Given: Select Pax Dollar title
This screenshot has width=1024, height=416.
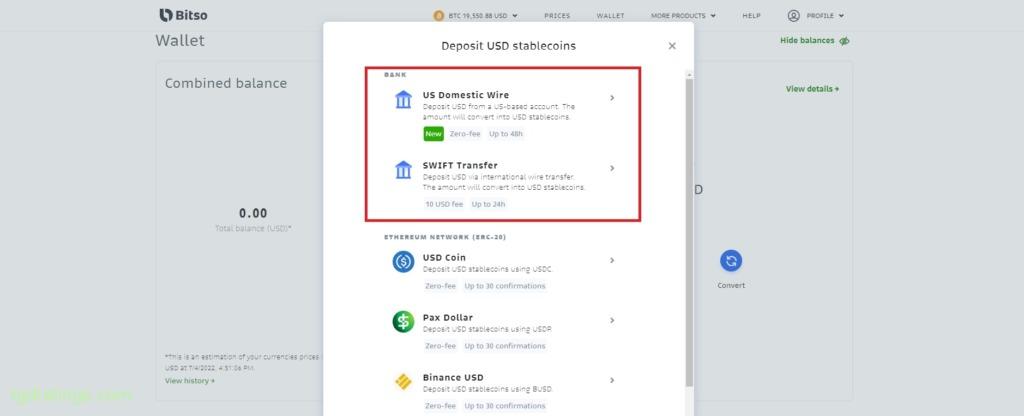Looking at the screenshot, I should [x=448, y=317].
